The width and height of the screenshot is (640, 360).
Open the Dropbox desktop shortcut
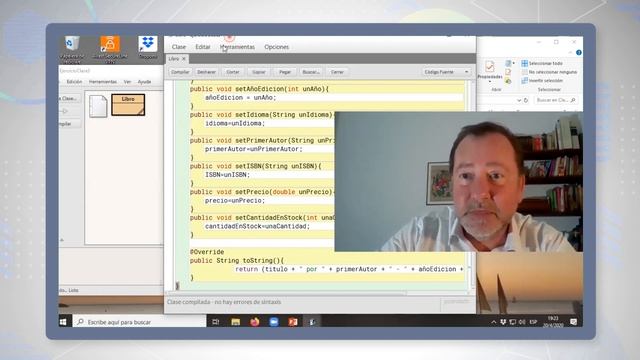click(x=147, y=44)
